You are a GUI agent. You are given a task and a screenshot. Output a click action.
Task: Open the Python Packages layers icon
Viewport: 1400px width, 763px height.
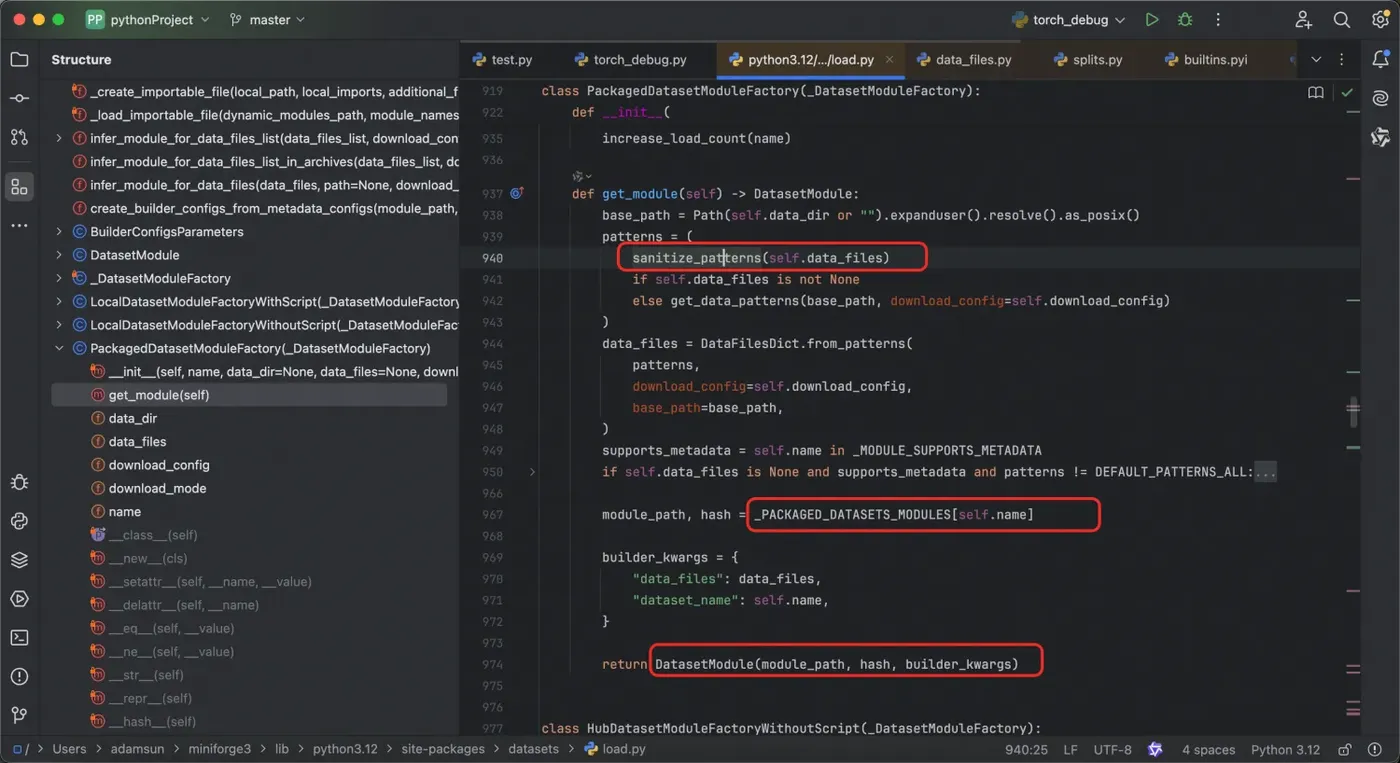point(19,560)
